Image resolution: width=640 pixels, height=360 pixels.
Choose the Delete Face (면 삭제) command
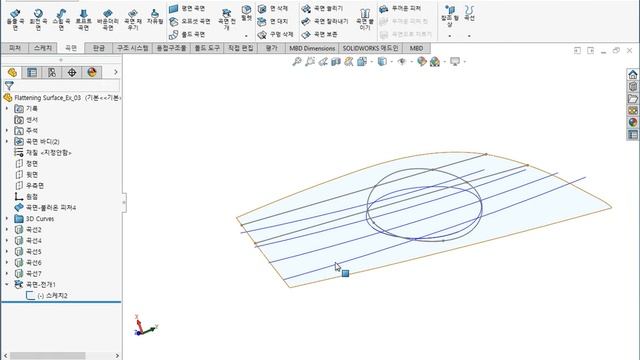(x=273, y=8)
